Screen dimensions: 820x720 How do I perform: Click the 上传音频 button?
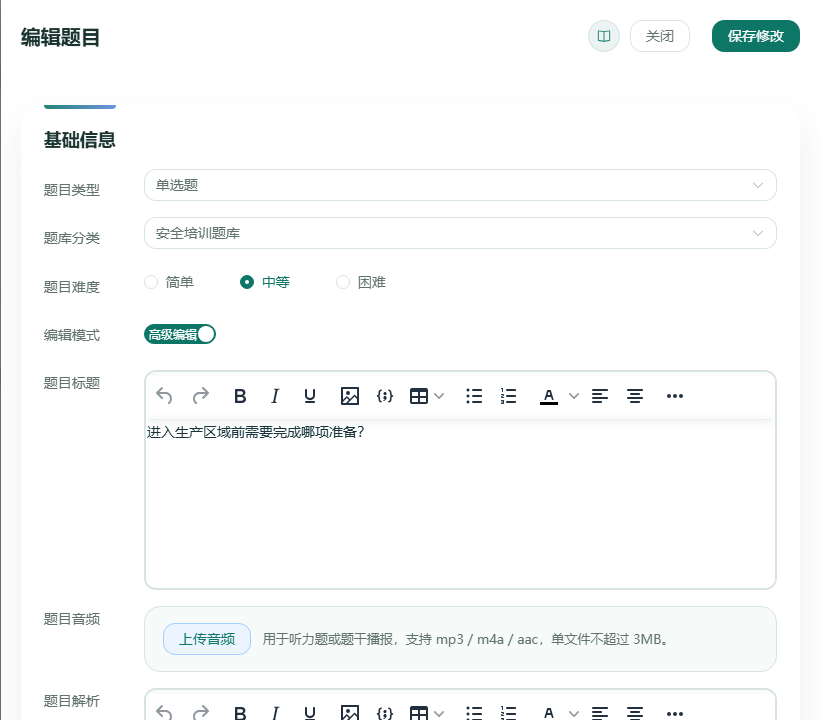tap(207, 639)
